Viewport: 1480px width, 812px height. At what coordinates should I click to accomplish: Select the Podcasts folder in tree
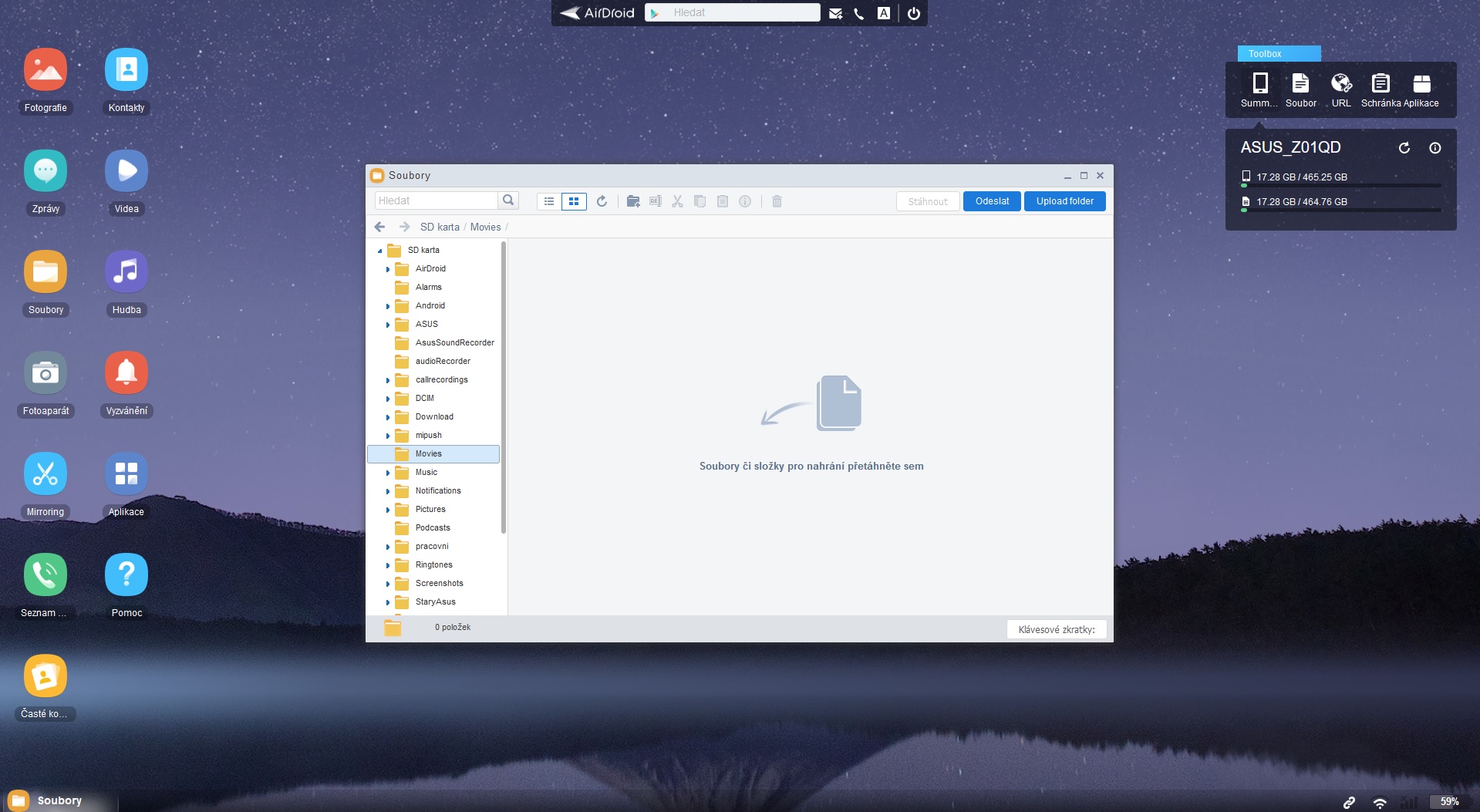[x=433, y=527]
